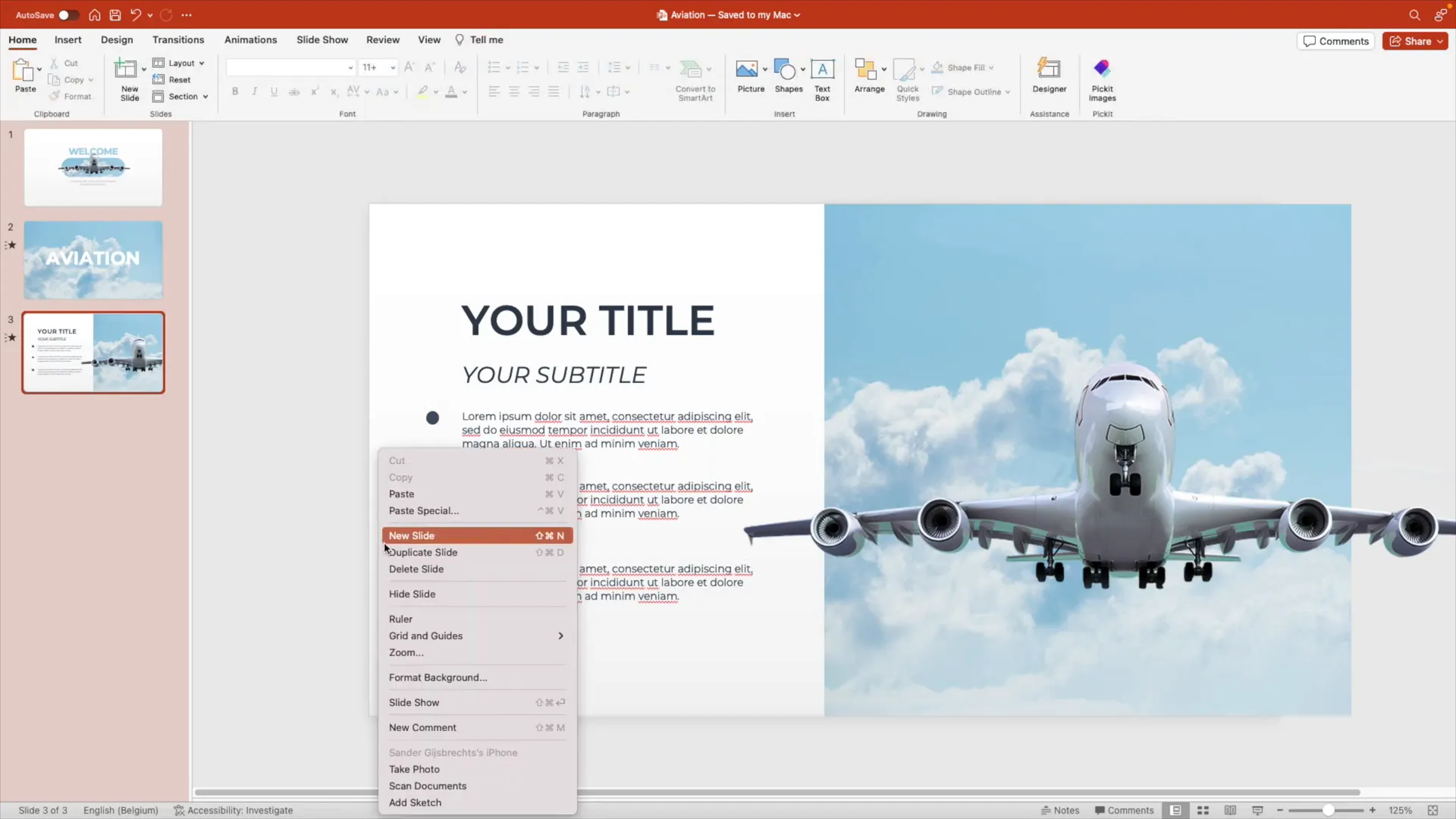
Task: Open the Designer pane
Action: (x=1049, y=69)
